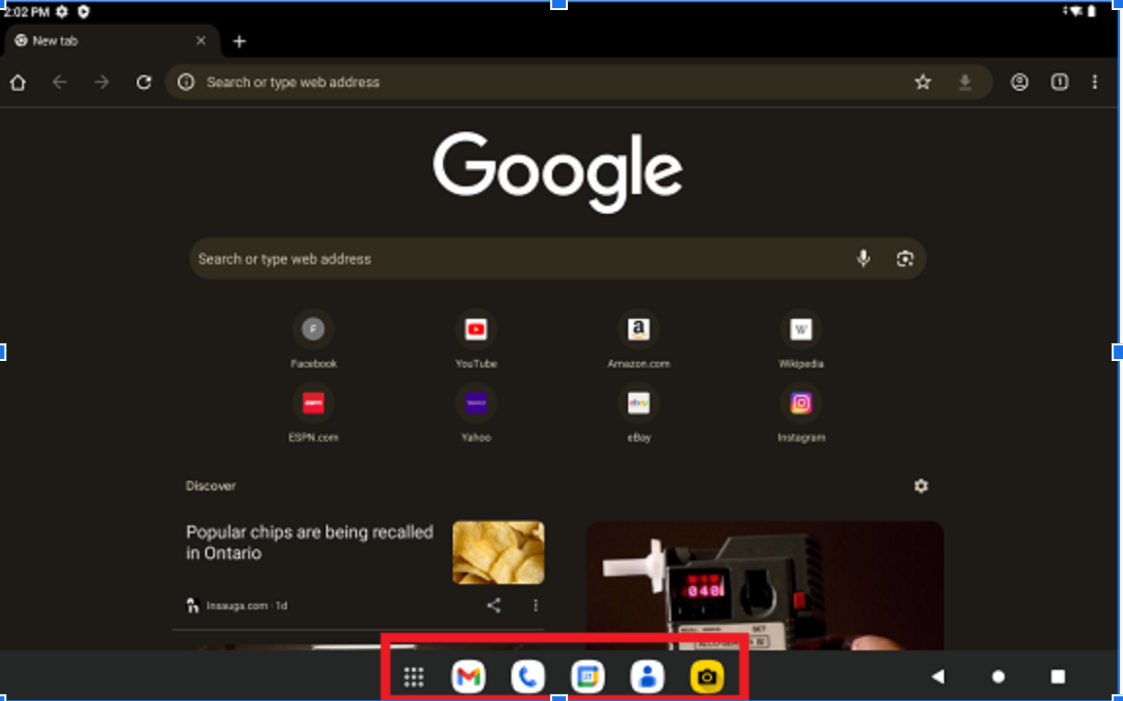This screenshot has width=1123, height=701.
Task: Share the chips recall article
Action: [494, 605]
